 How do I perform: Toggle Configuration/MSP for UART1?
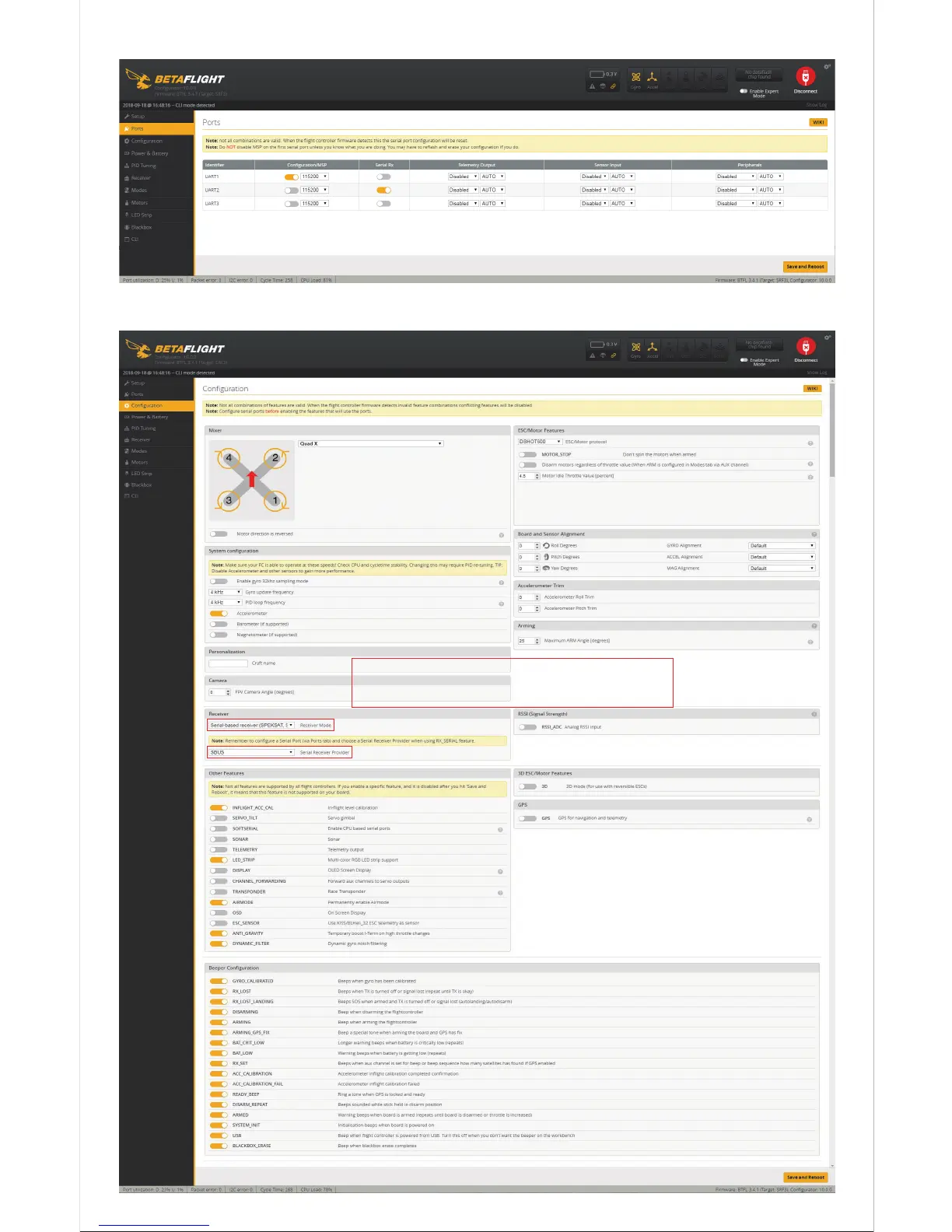[292, 177]
